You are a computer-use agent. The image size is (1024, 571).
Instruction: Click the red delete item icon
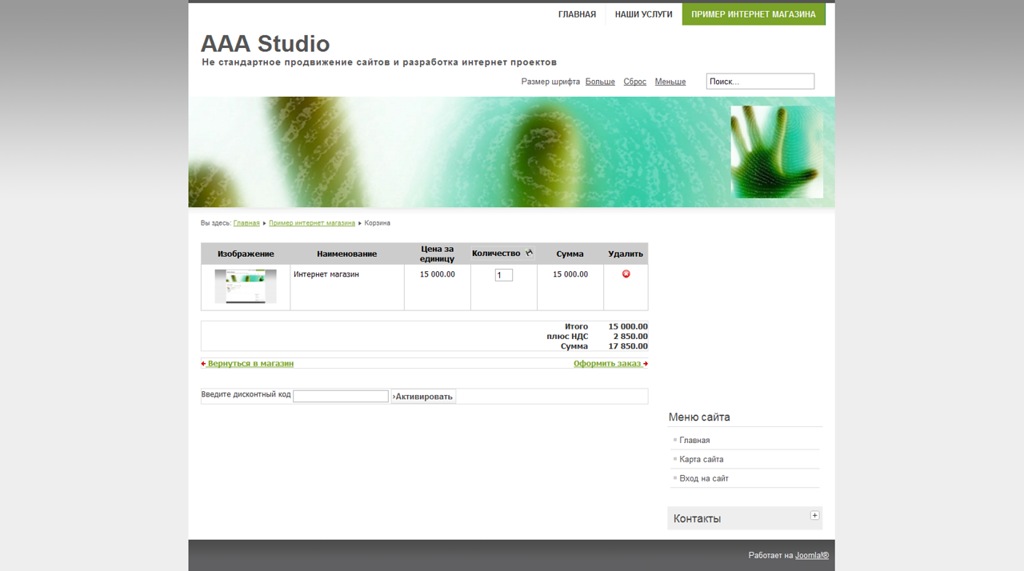point(626,274)
